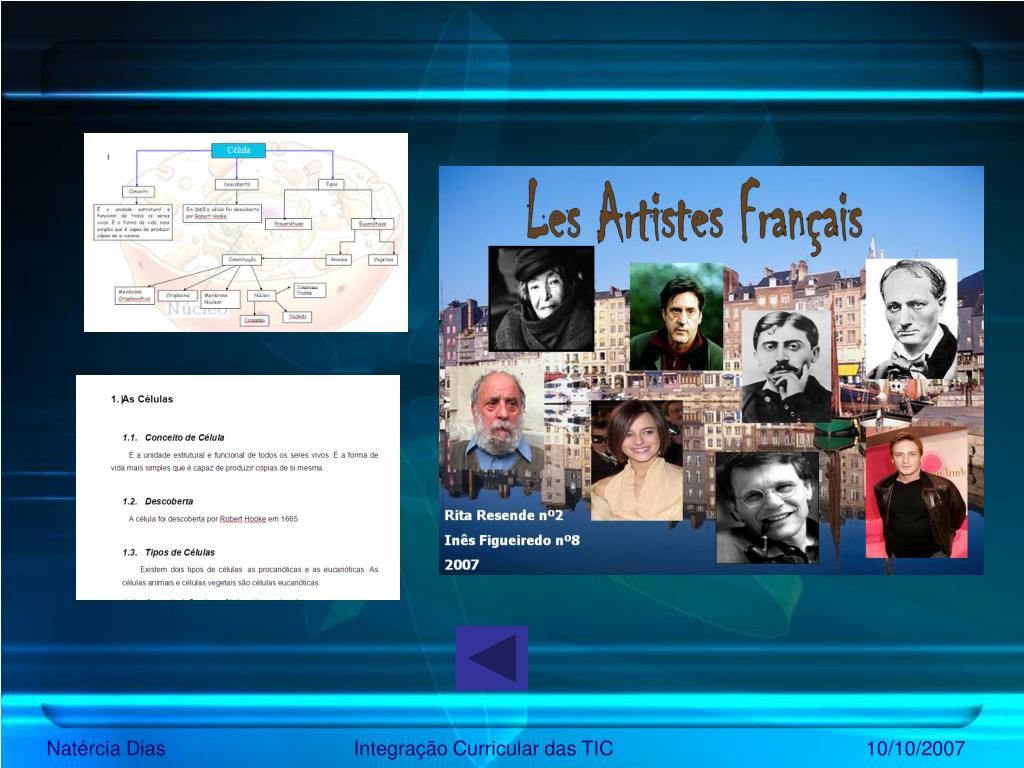This screenshot has height=768, width=1024.
Task: Open the 'As Células' document thumbnail
Action: (x=238, y=487)
